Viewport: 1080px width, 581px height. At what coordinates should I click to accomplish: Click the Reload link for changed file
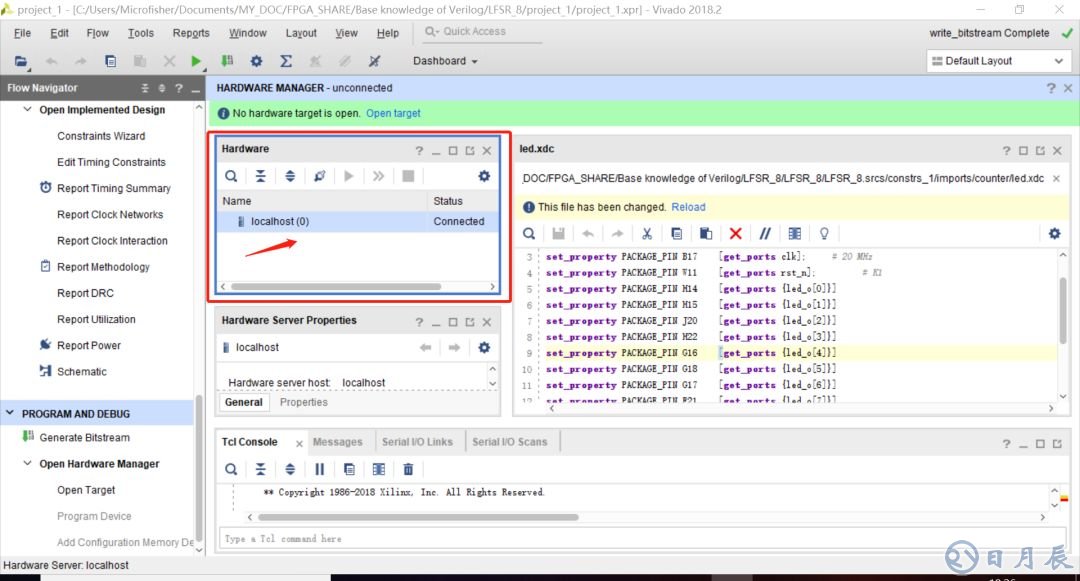point(688,207)
